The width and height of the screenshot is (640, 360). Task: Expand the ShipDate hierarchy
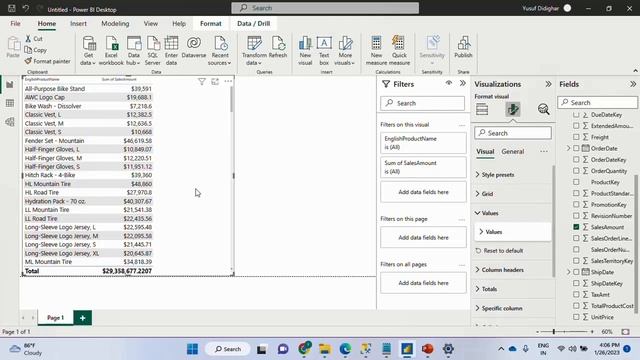pyautogui.click(x=568, y=272)
